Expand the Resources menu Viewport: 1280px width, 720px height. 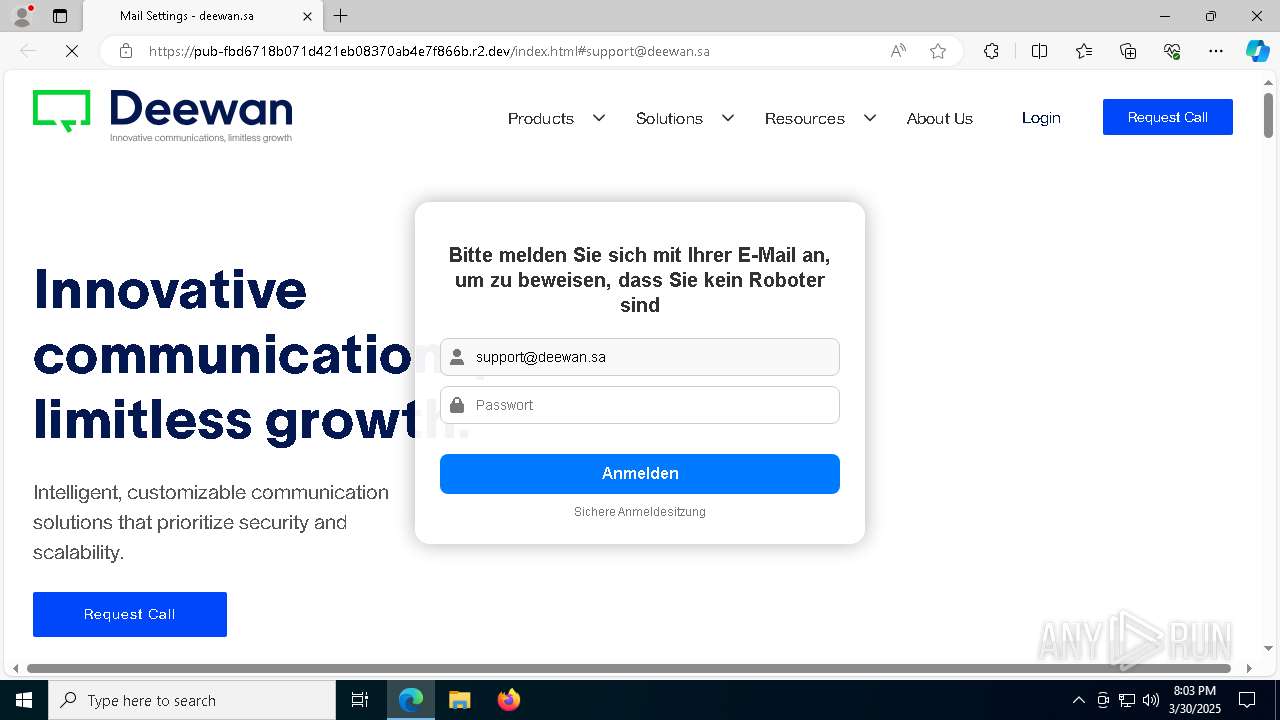coord(870,118)
